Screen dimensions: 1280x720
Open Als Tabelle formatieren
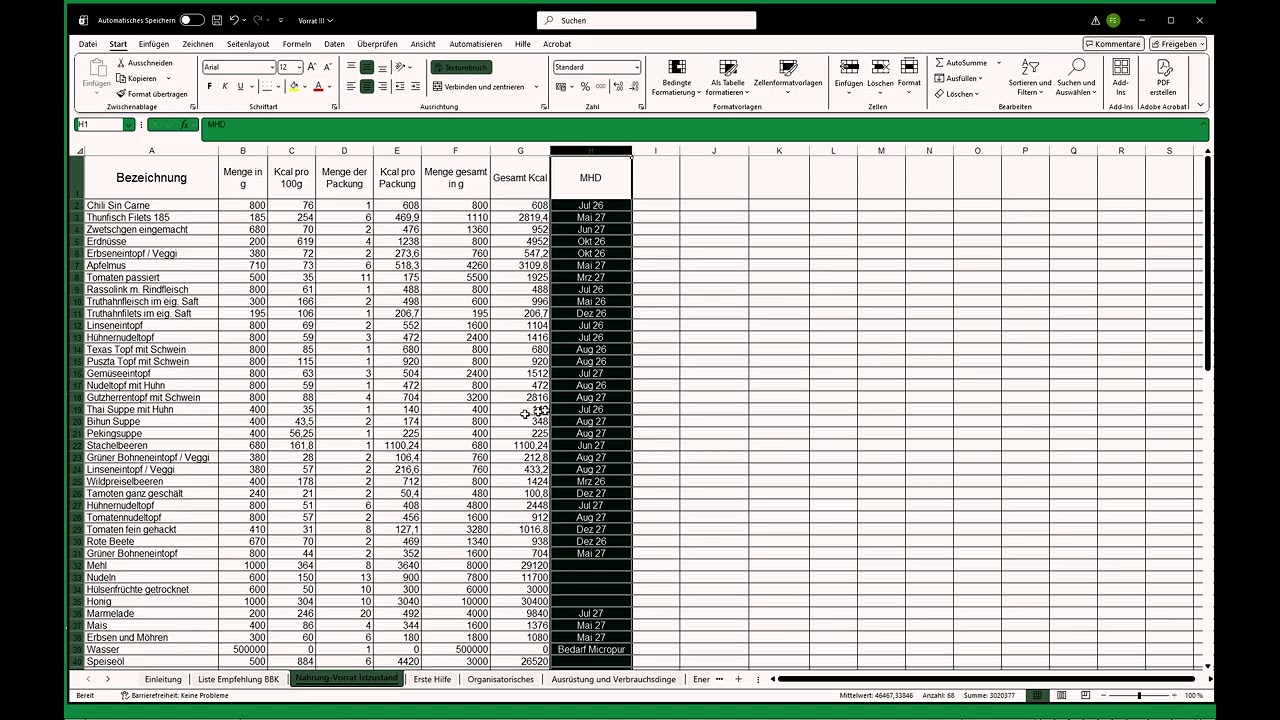tap(728, 78)
